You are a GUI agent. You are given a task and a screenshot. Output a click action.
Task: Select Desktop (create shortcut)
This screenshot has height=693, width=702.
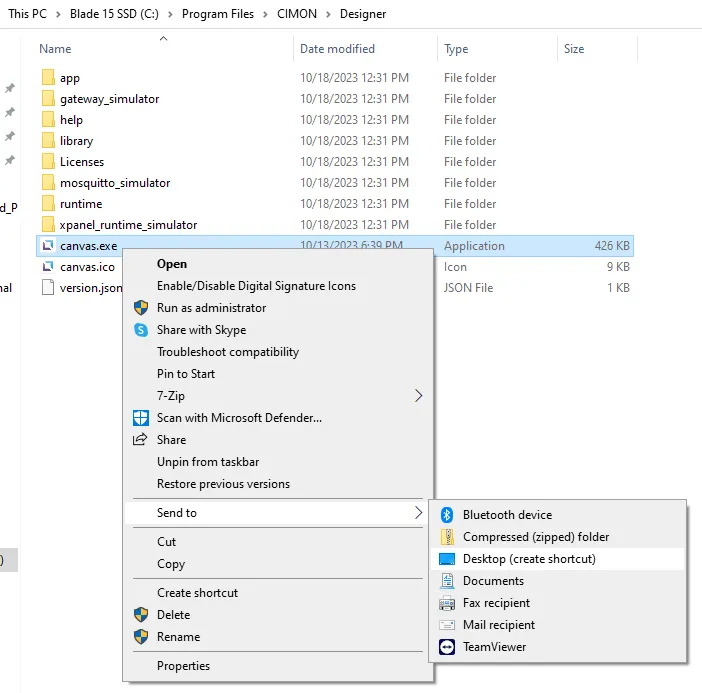pyautogui.click(x=528, y=559)
